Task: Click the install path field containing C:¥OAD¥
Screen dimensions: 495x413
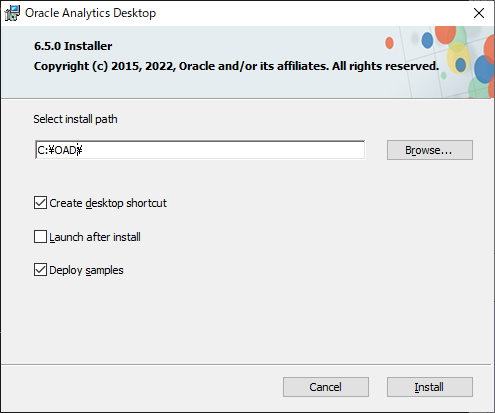Action: pyautogui.click(x=200, y=150)
